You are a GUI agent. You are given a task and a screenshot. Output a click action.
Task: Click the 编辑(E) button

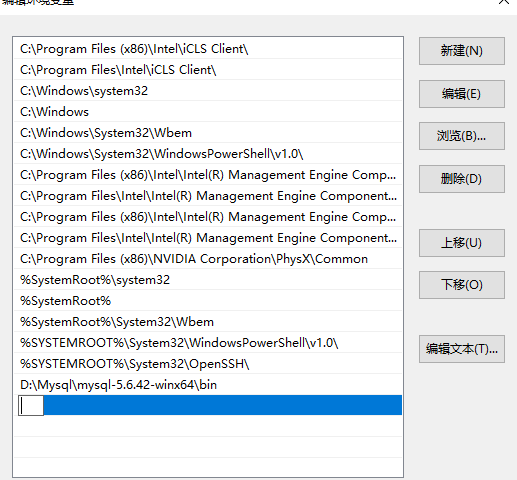462,94
